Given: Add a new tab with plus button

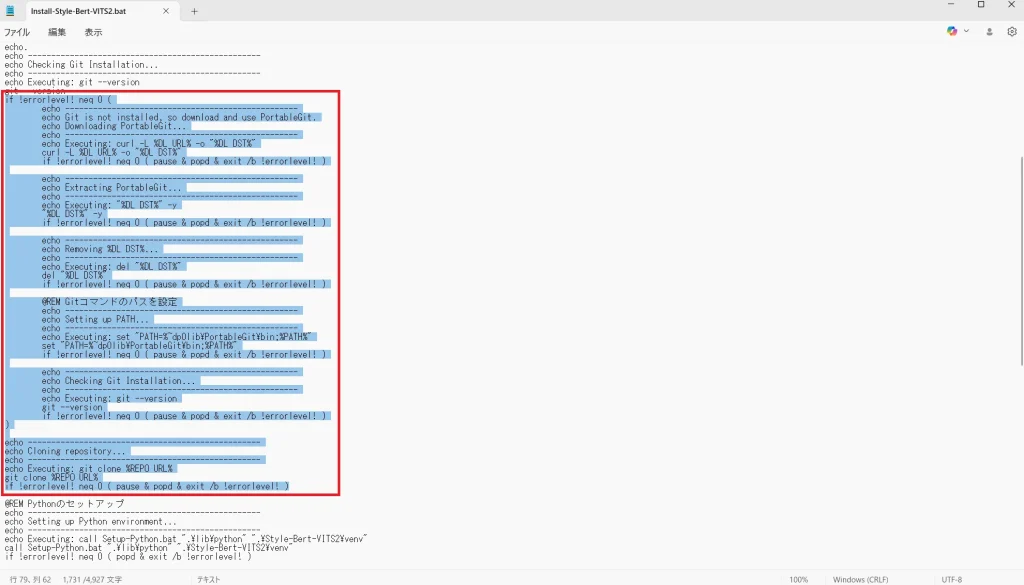Looking at the screenshot, I should [x=194, y=11].
